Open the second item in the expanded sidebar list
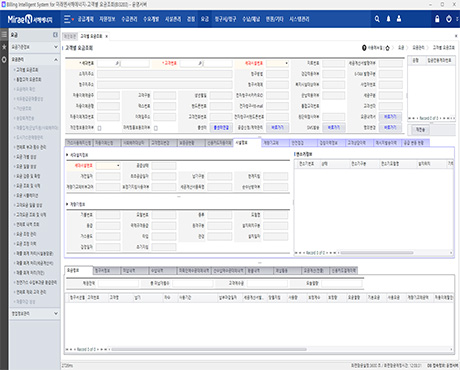This screenshot has width=460, height=370. click(x=29, y=80)
